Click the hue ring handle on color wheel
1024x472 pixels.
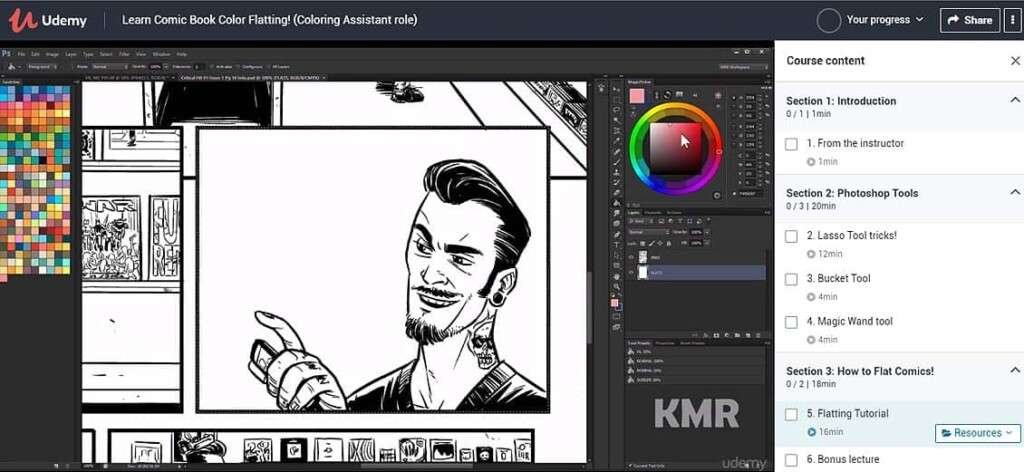719,151
